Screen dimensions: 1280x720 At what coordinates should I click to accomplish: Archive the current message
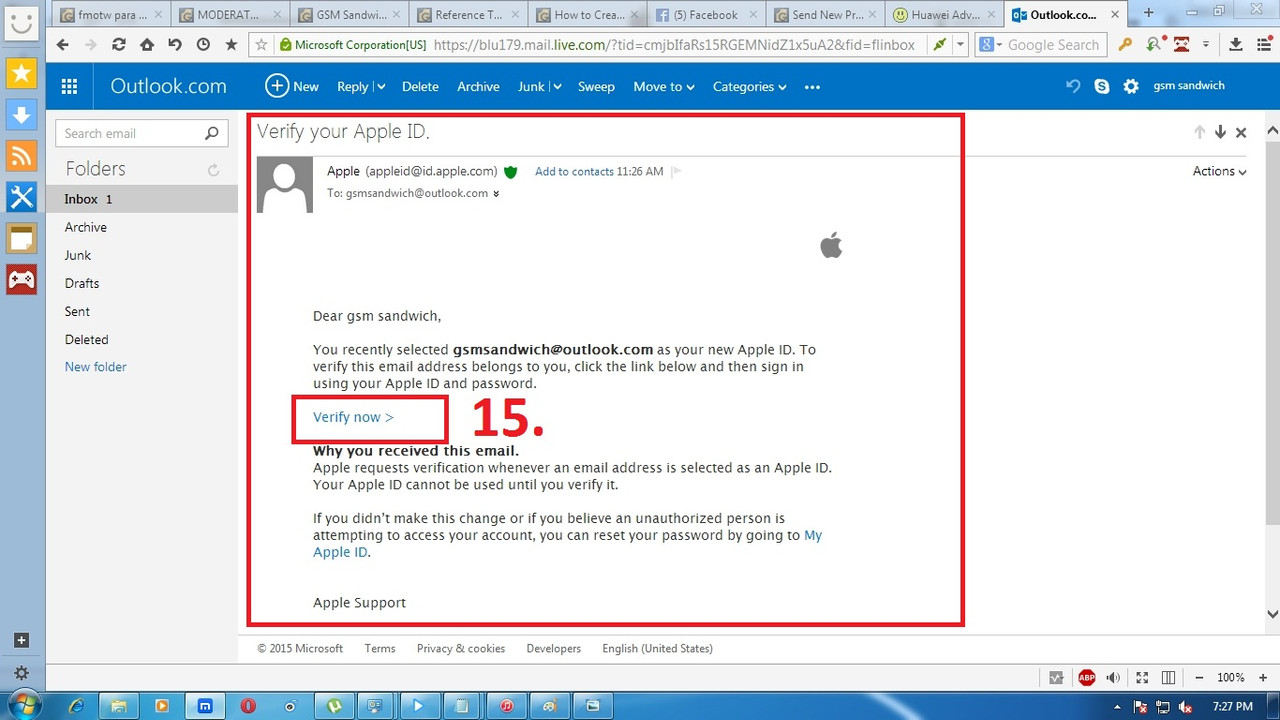[478, 87]
